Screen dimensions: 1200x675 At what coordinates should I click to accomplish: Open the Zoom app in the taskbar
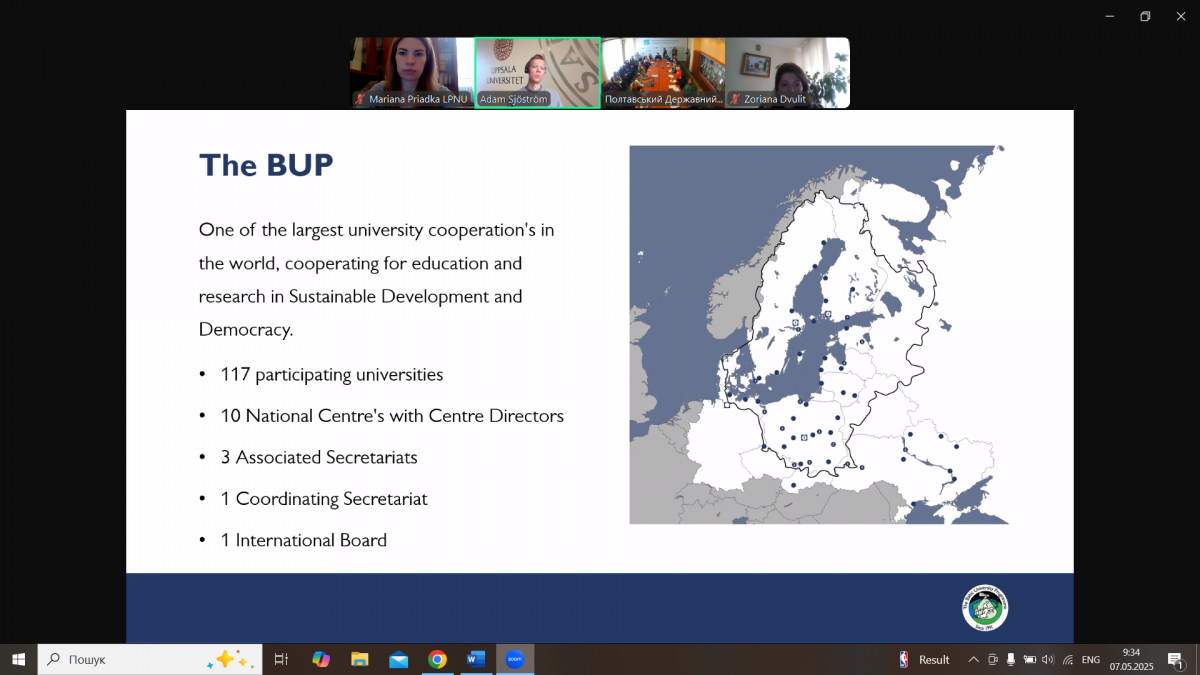515,659
